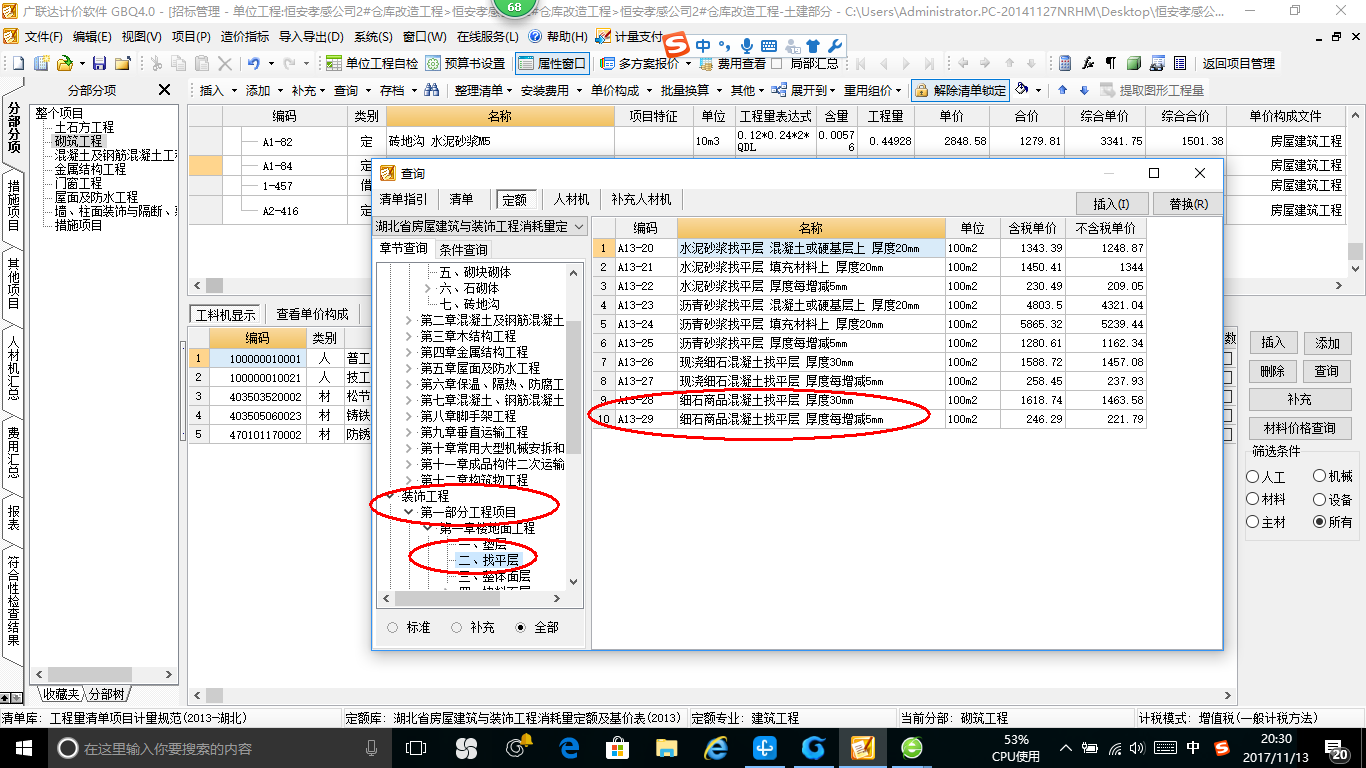Switch to the 条件查询 tab
Viewport: 1366px width, 768px height.
pyautogui.click(x=464, y=250)
